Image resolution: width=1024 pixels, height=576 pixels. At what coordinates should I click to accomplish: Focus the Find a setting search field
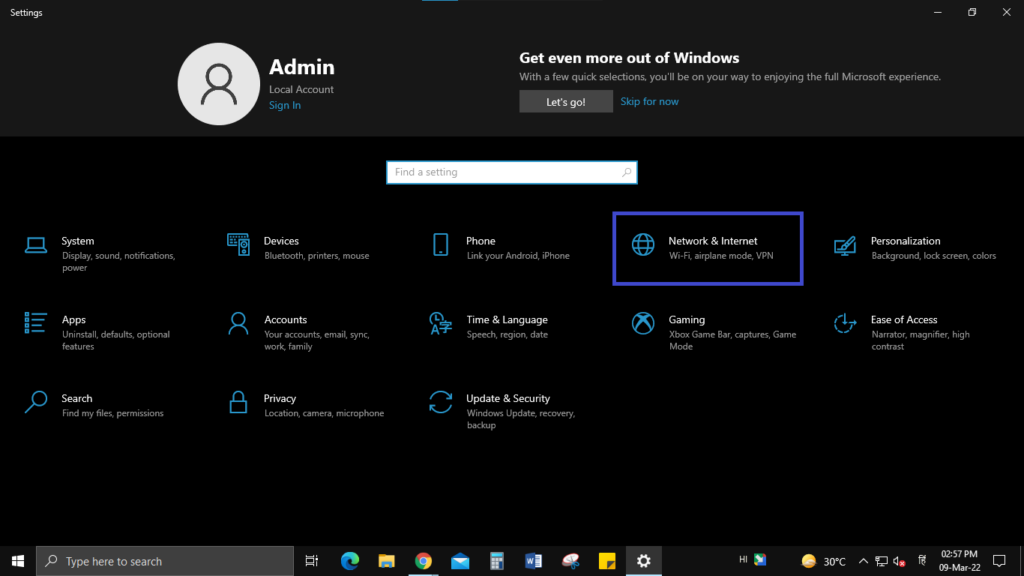pyautogui.click(x=511, y=172)
